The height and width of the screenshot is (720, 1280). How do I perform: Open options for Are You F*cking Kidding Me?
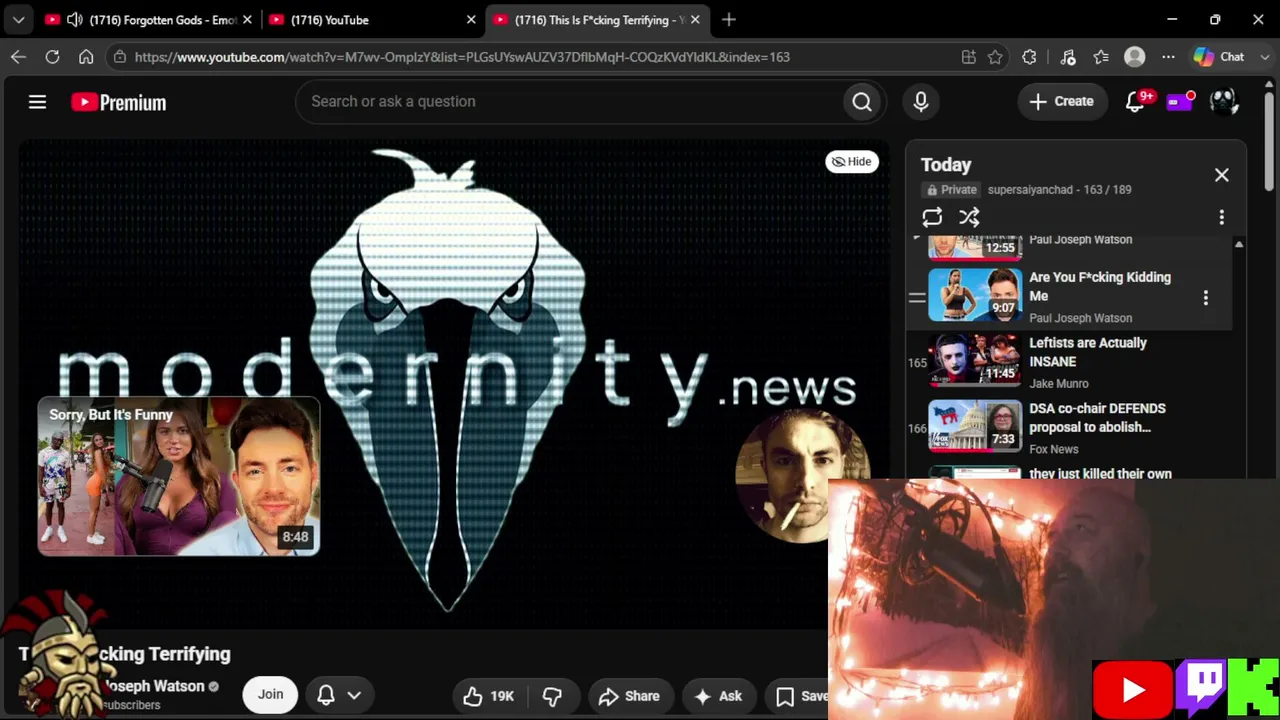(x=1205, y=298)
